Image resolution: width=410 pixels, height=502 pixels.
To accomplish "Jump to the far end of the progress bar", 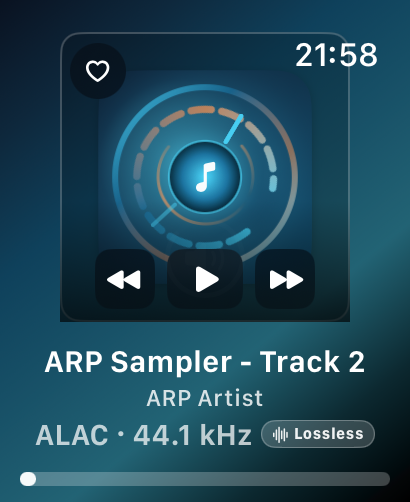I will (387, 479).
